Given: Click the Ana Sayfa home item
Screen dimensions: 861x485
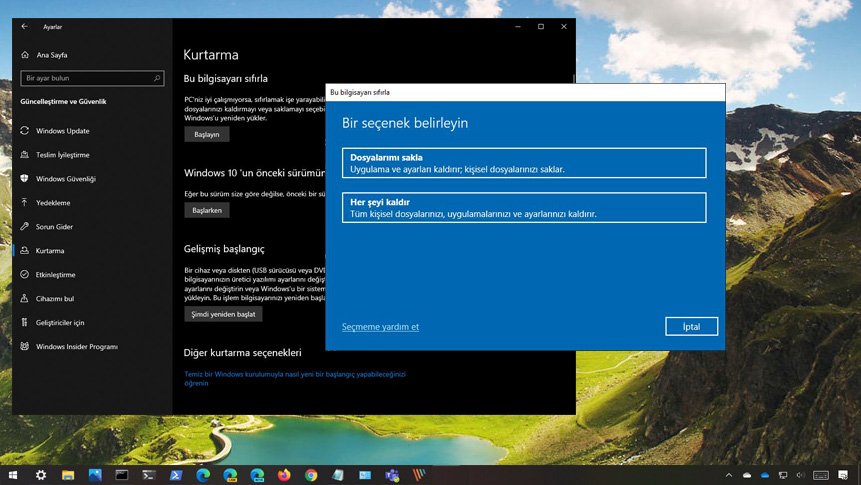Looking at the screenshot, I should coord(50,55).
